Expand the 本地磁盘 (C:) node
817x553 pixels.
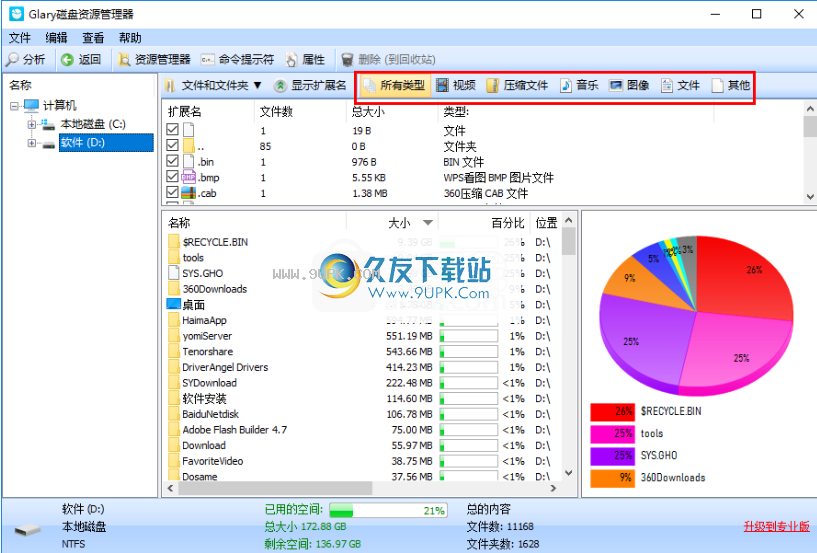point(32,124)
